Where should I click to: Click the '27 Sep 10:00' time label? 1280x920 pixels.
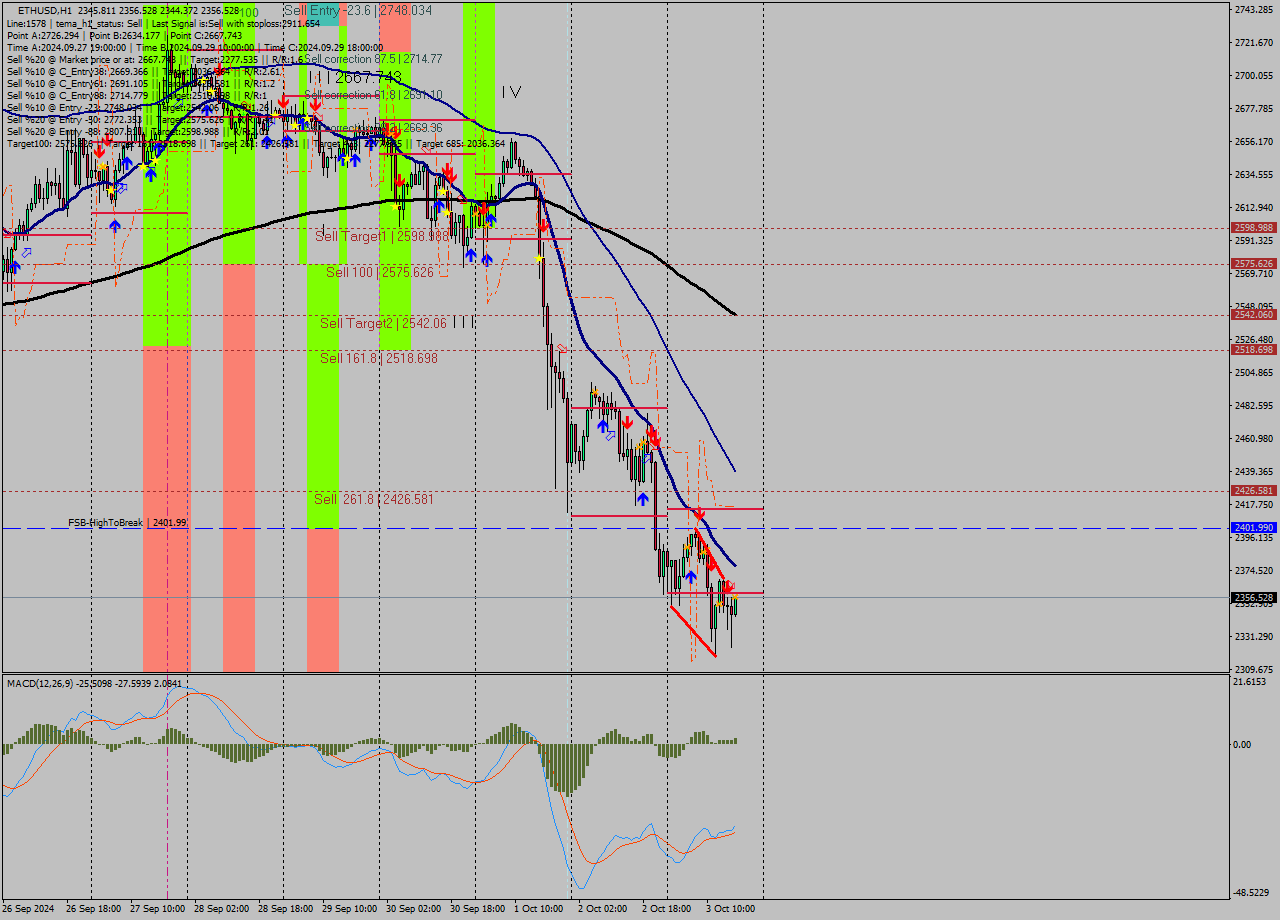pos(157,909)
